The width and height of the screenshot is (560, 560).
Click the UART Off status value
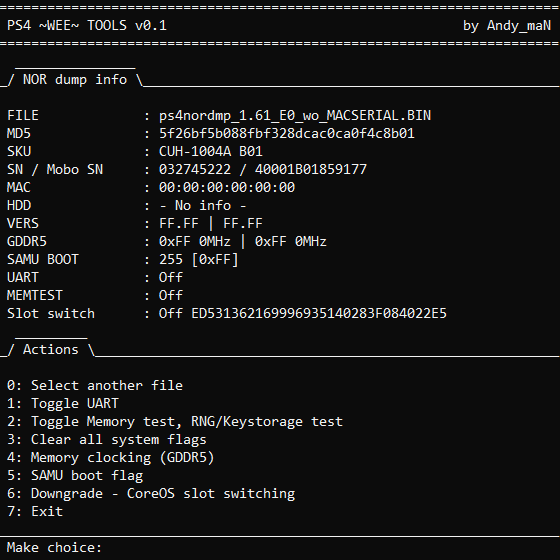point(171,278)
